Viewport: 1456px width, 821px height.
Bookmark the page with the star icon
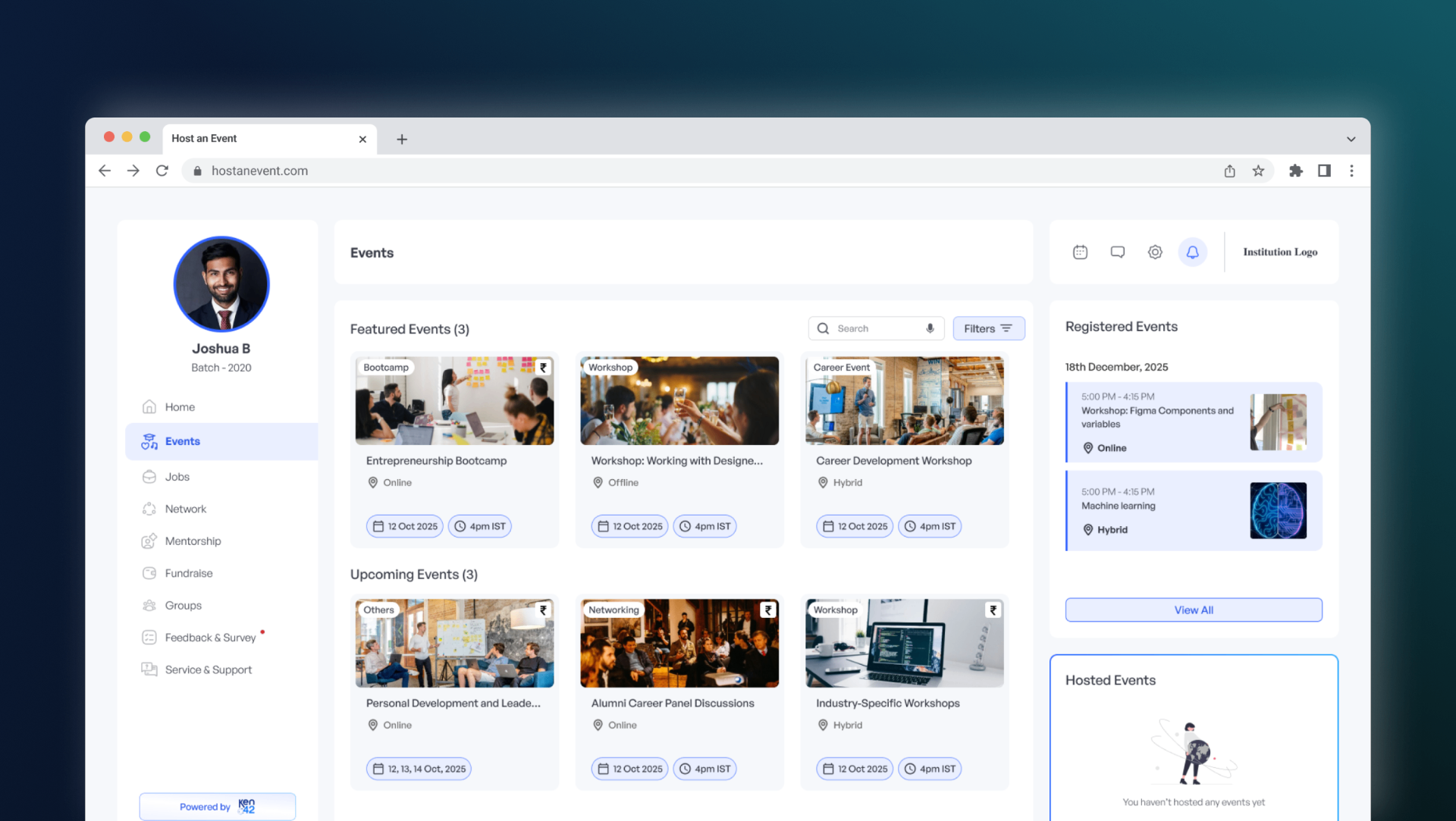pos(1258,171)
